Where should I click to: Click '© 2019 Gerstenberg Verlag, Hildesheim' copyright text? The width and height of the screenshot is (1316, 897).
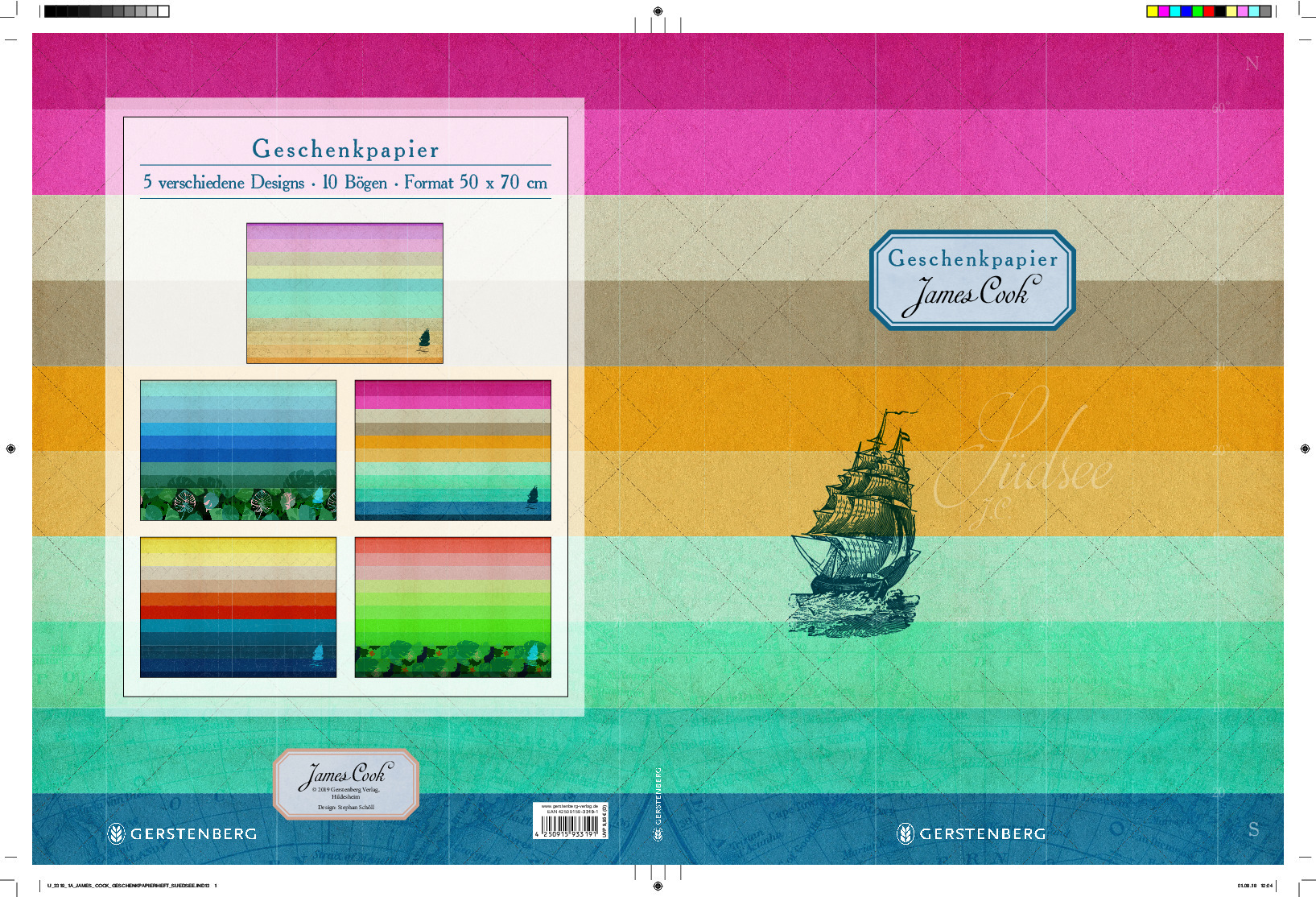(x=346, y=793)
